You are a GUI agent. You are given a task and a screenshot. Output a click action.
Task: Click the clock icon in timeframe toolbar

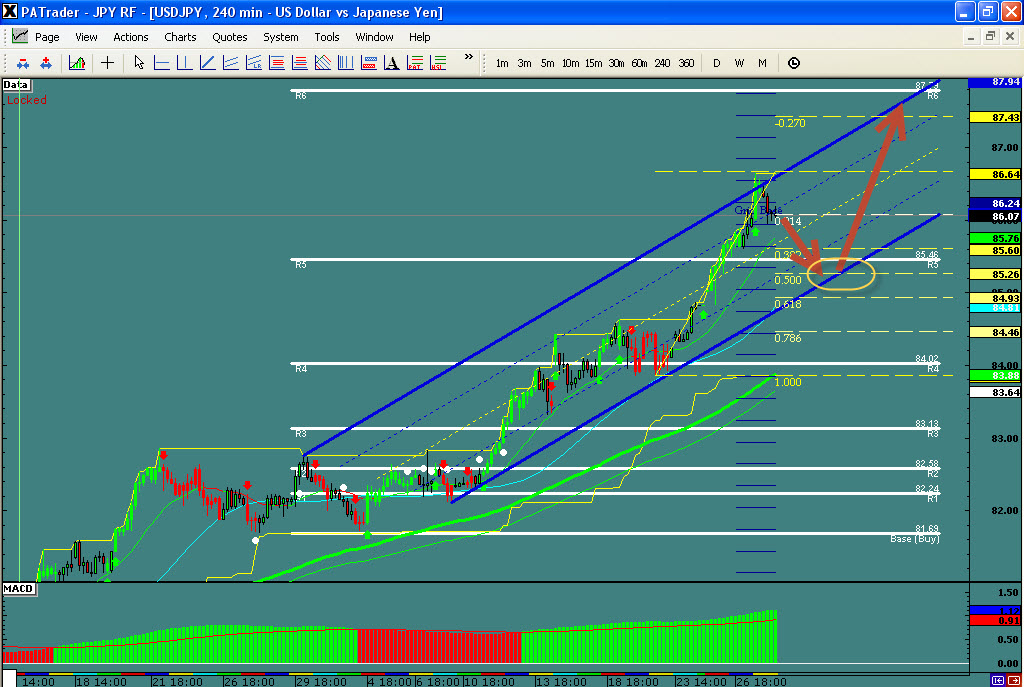[x=794, y=63]
